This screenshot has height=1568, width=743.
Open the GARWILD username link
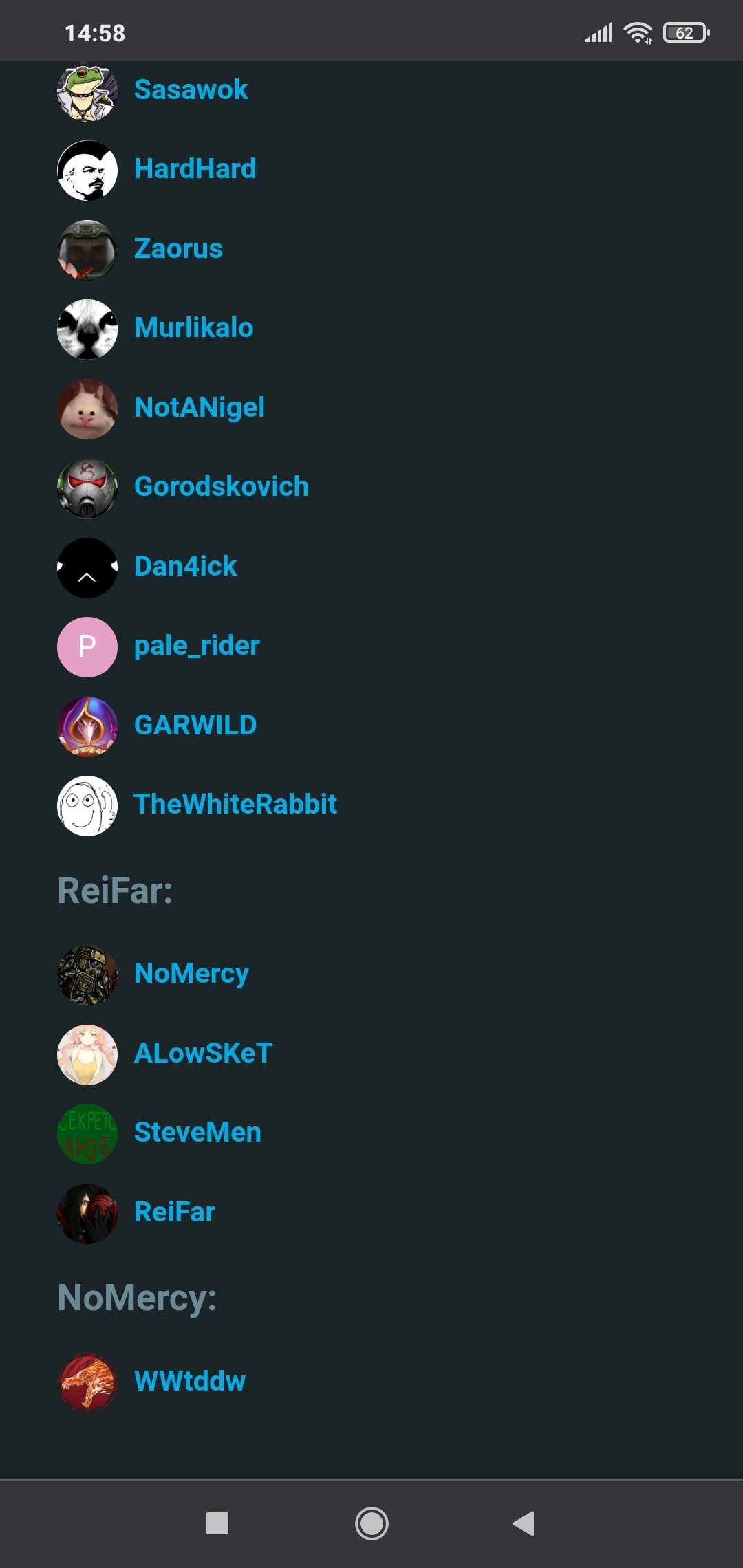click(x=195, y=725)
